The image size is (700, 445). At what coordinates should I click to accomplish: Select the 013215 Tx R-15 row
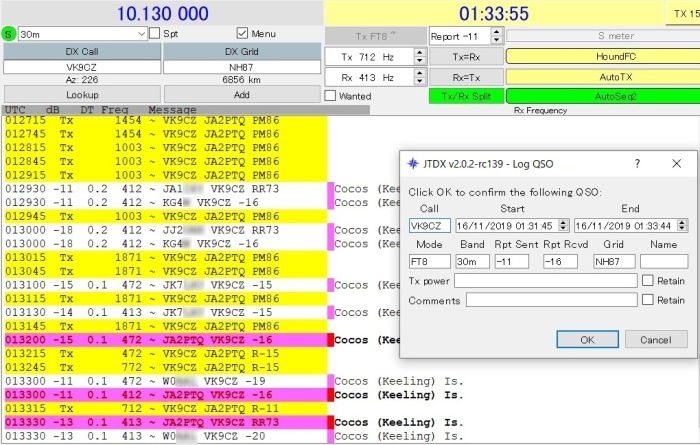pyautogui.click(x=166, y=354)
